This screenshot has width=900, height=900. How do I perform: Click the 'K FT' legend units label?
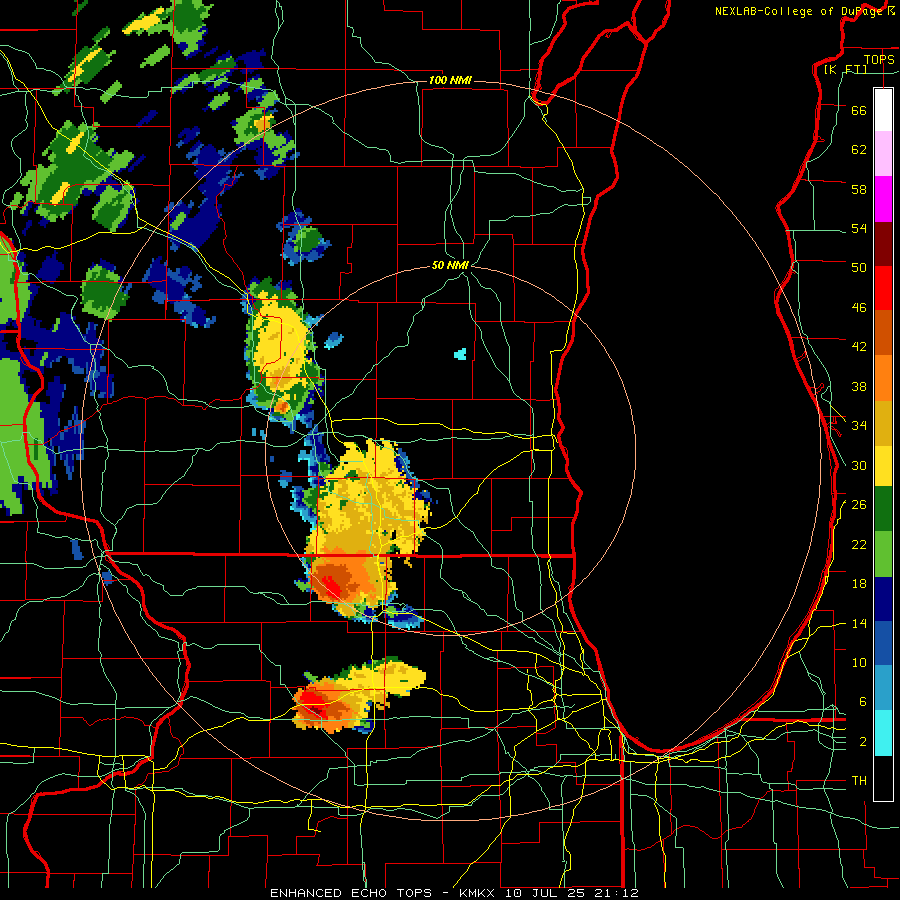(845, 69)
